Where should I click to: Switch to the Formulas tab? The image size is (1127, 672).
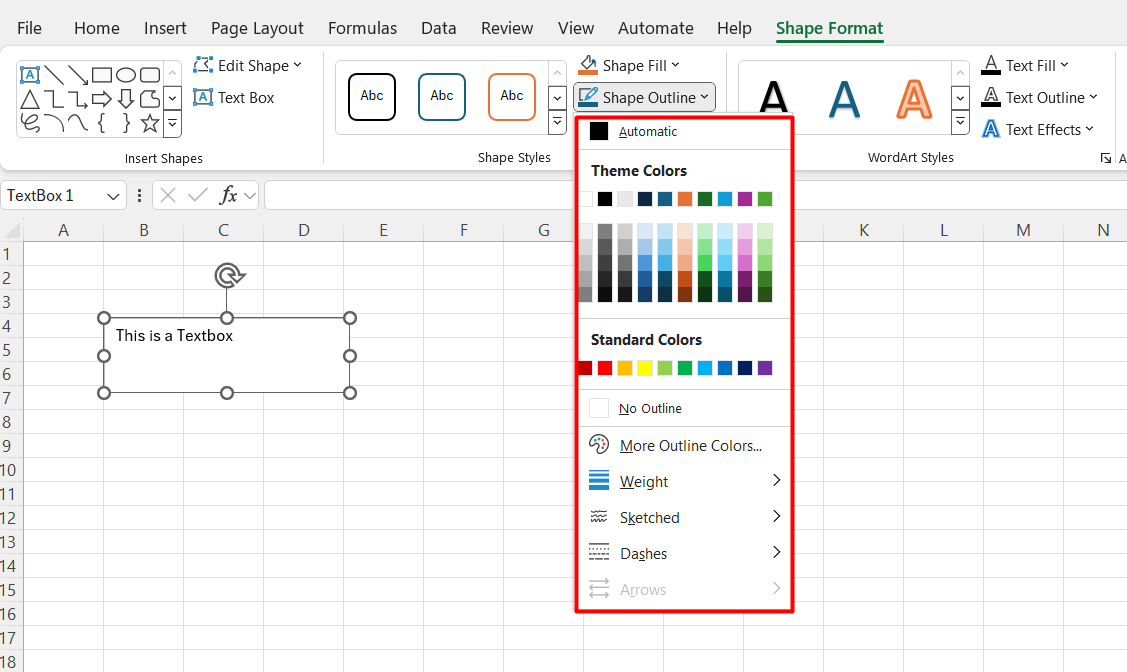click(362, 28)
